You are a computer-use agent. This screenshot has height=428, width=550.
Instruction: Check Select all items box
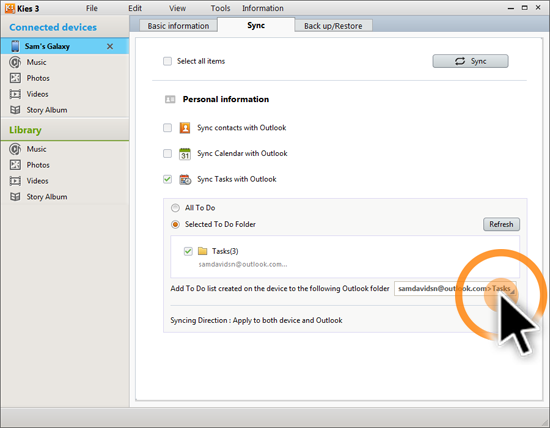167,61
